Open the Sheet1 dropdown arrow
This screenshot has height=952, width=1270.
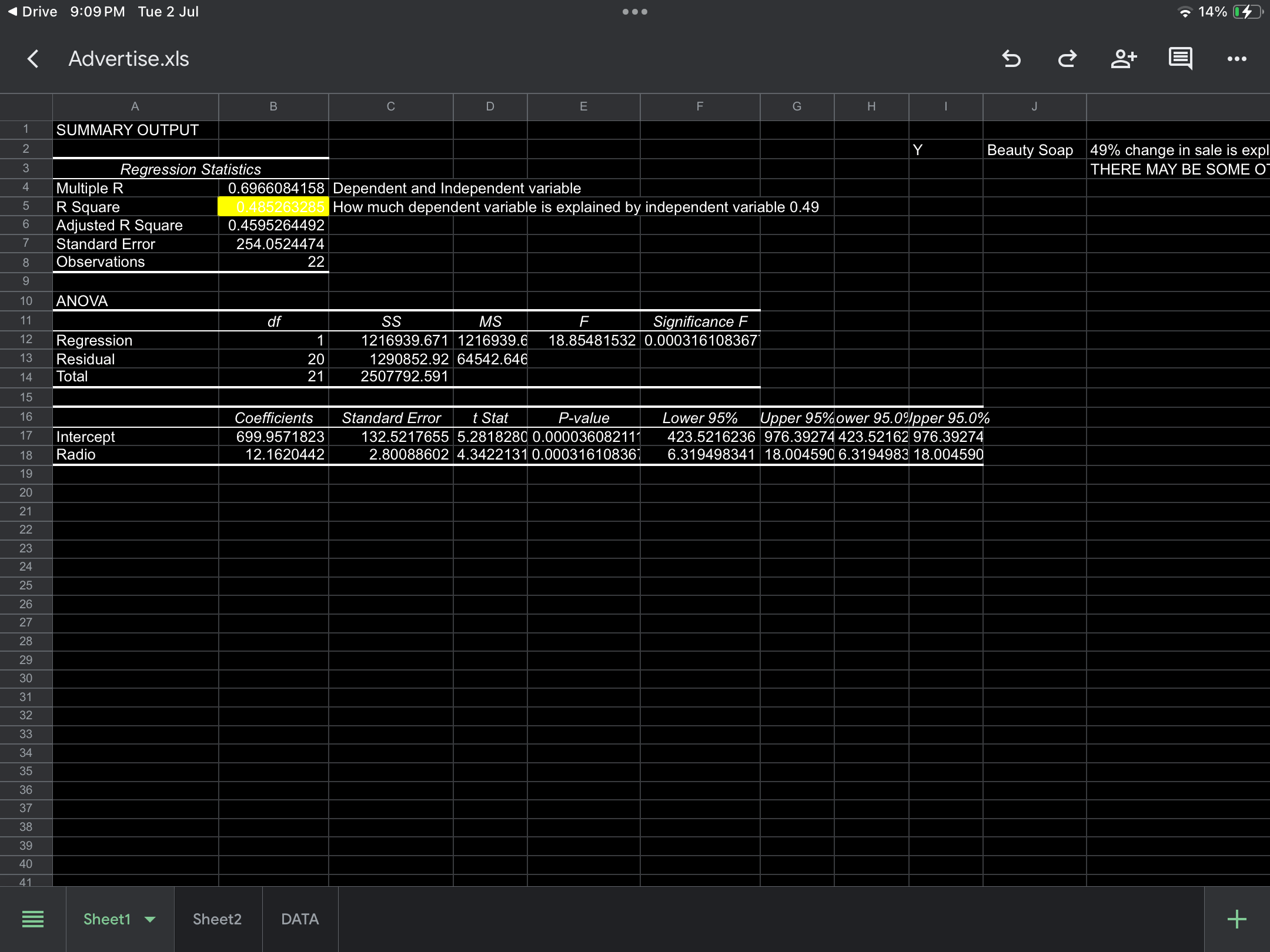tap(149, 919)
